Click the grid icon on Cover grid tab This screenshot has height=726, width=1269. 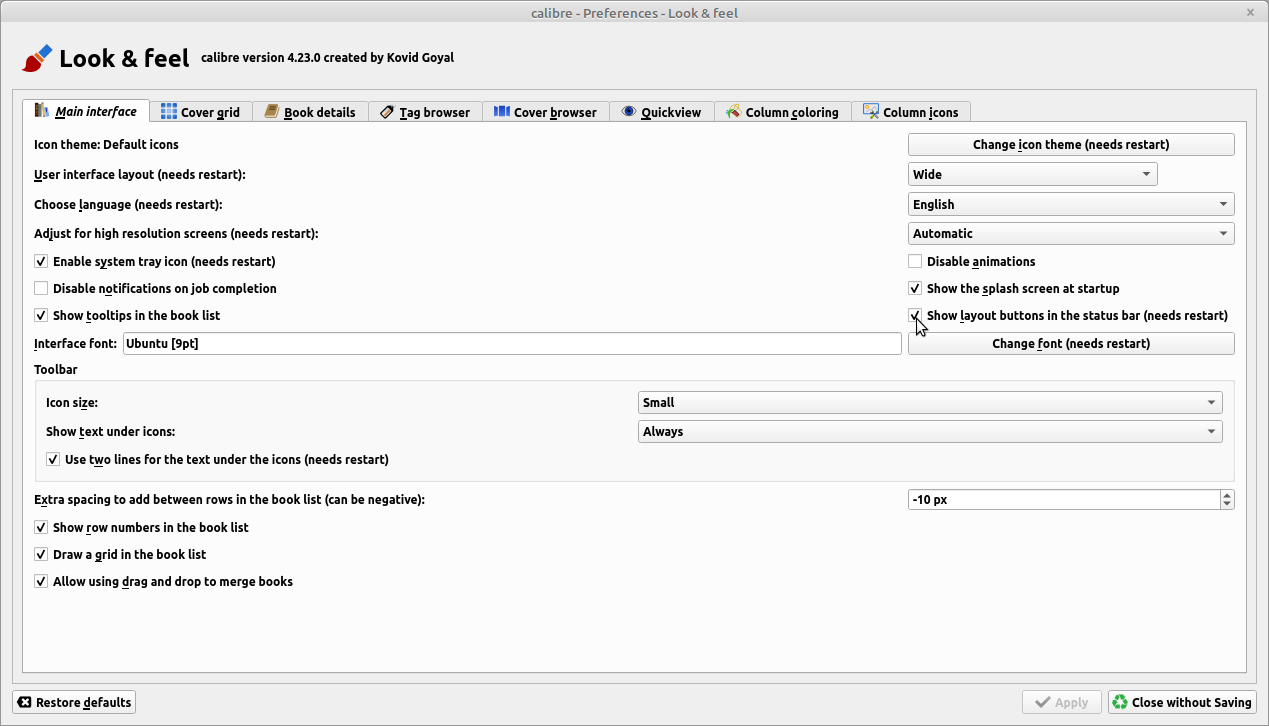point(169,112)
